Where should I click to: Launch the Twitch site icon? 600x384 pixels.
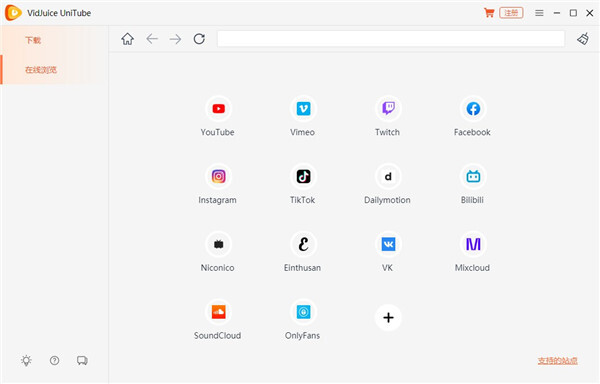pos(388,109)
